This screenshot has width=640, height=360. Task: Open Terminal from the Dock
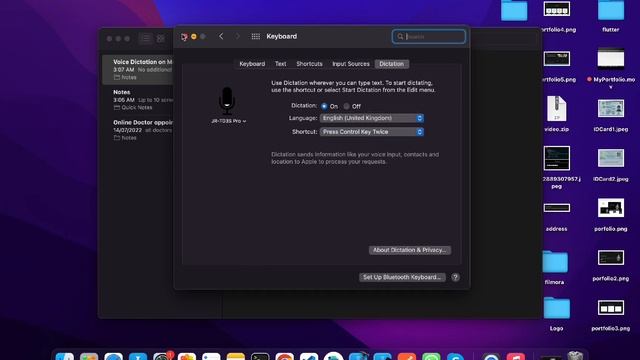(x=260, y=357)
